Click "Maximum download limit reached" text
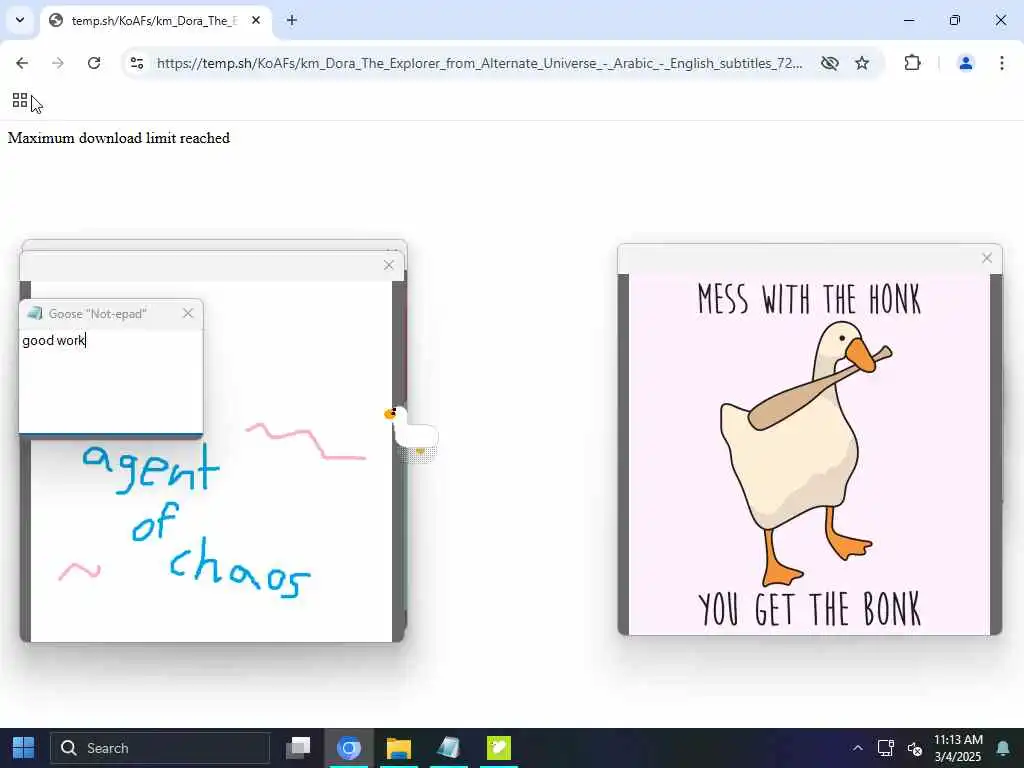 [119, 138]
